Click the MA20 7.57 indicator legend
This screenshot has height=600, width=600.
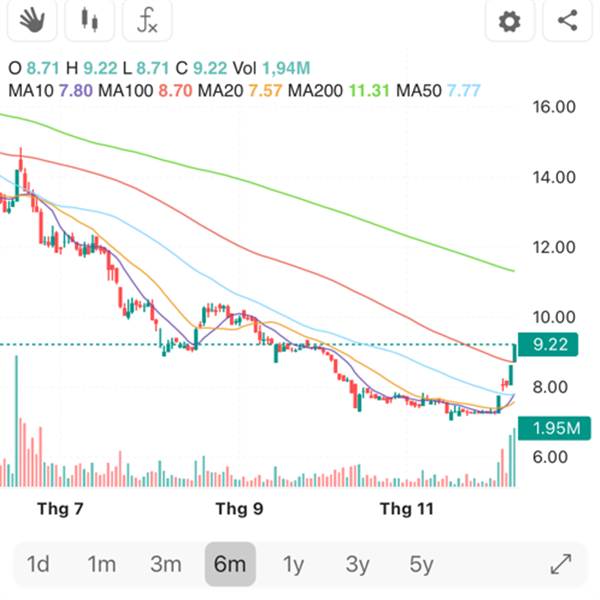(240, 91)
